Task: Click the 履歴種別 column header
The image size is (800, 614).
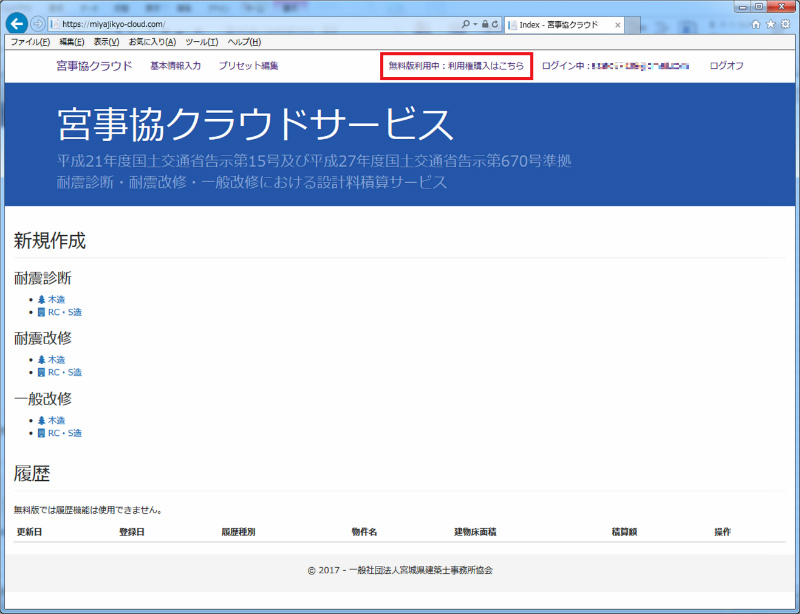Action: point(238,532)
